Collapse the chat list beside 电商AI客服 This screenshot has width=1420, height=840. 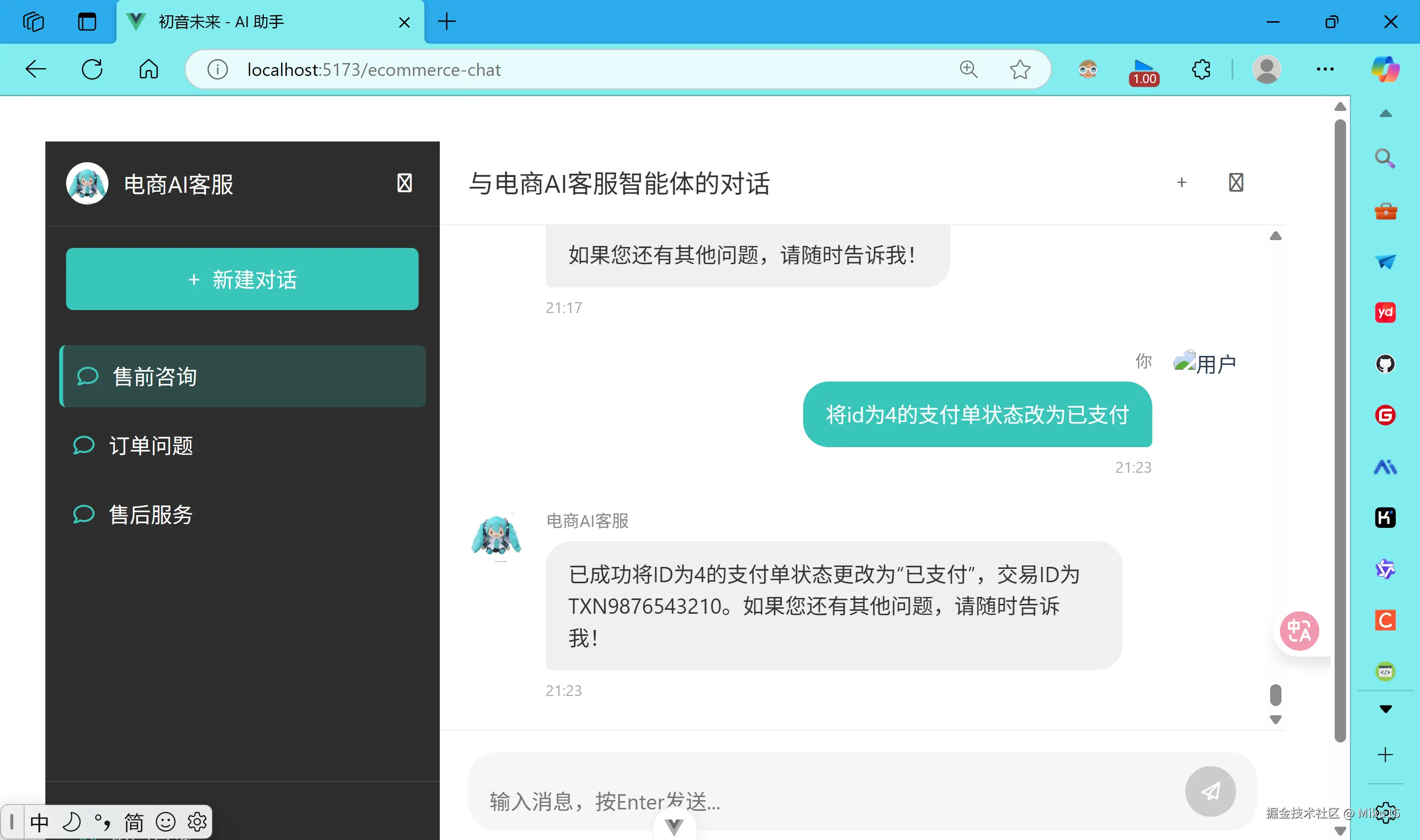click(404, 183)
